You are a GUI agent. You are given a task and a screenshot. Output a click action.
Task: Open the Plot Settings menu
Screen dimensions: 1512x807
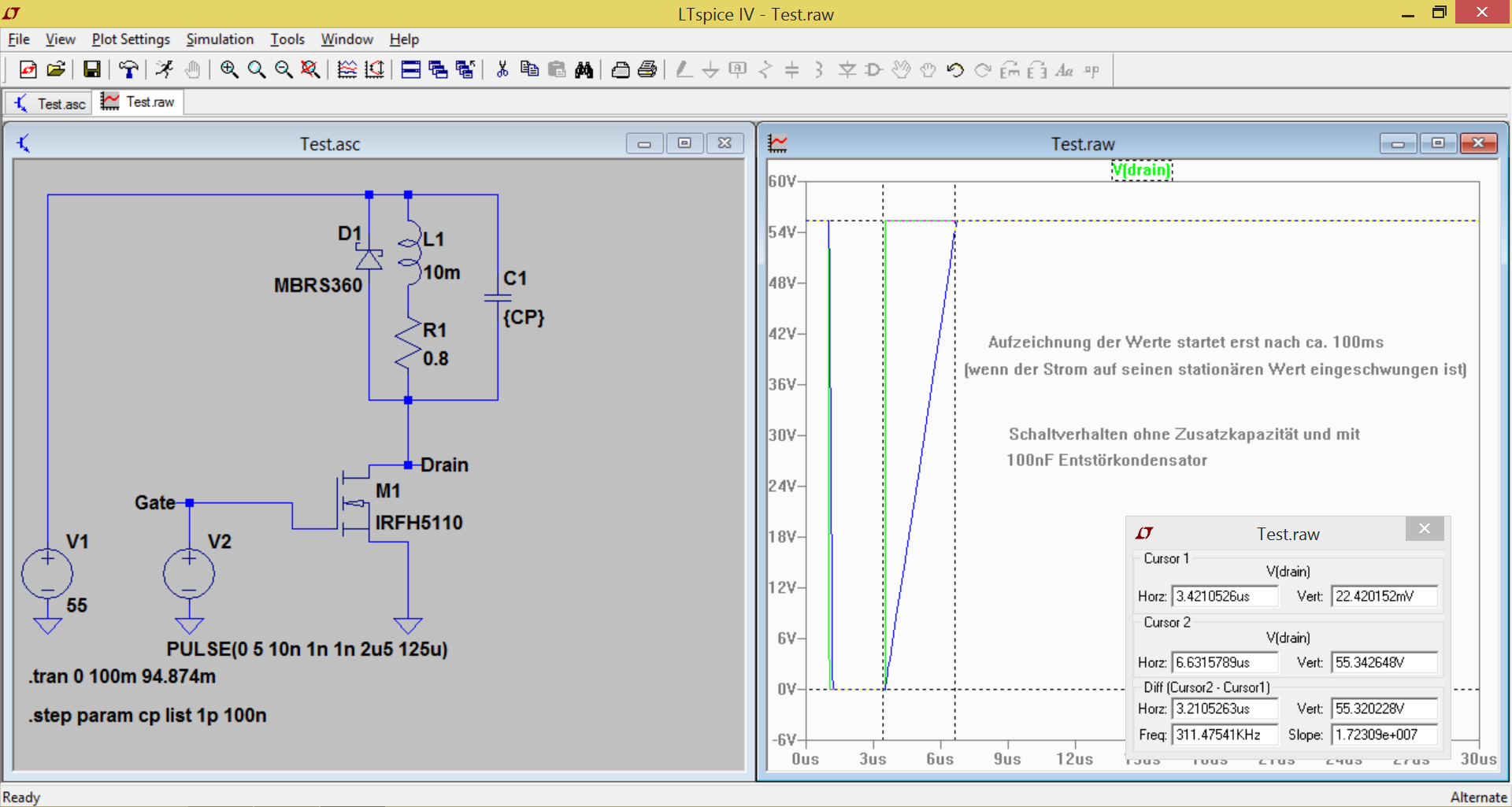131,39
